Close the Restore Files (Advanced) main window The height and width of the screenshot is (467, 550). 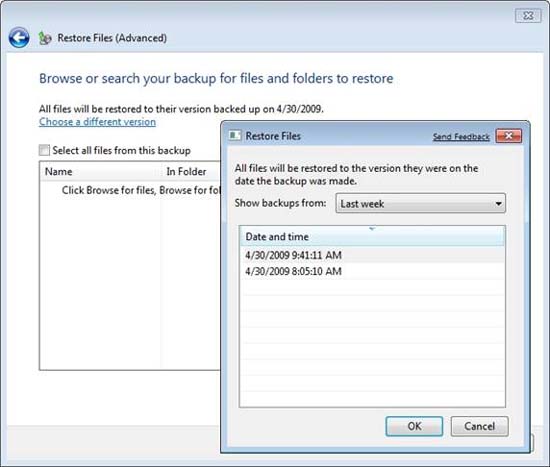528,16
